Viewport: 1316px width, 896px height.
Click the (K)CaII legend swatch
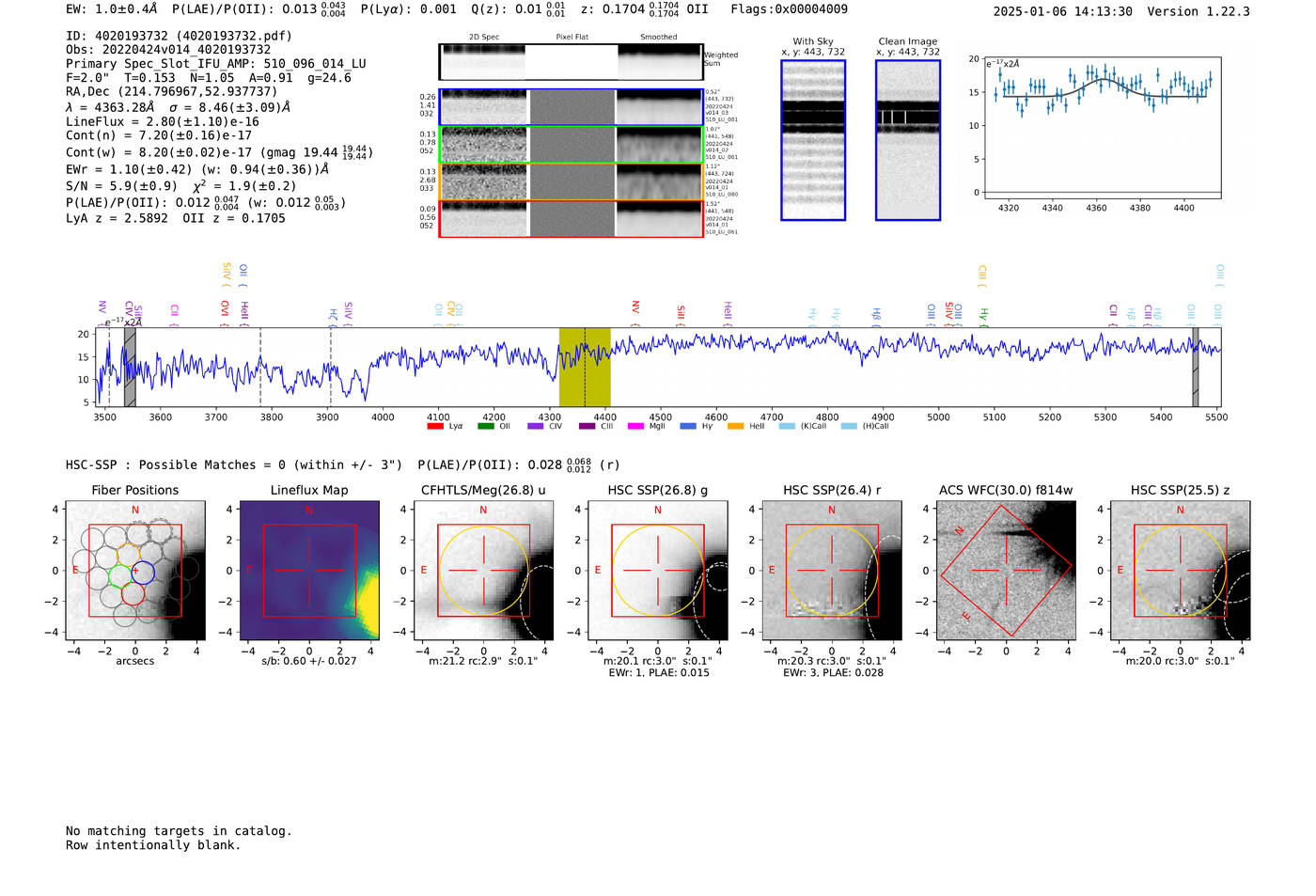tap(787, 427)
